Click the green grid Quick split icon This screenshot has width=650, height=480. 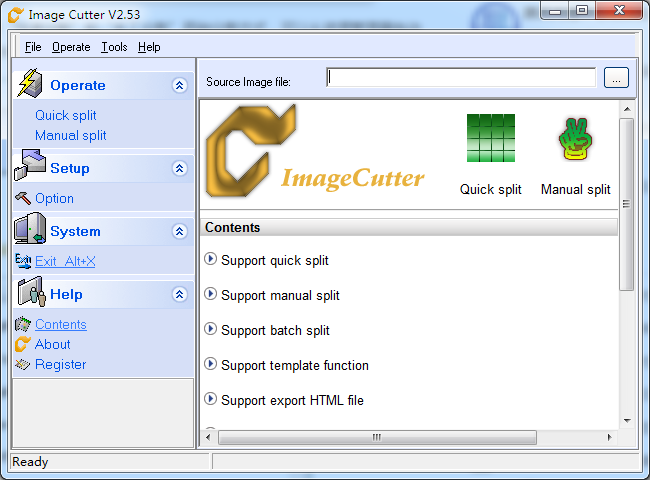pyautogui.click(x=491, y=138)
